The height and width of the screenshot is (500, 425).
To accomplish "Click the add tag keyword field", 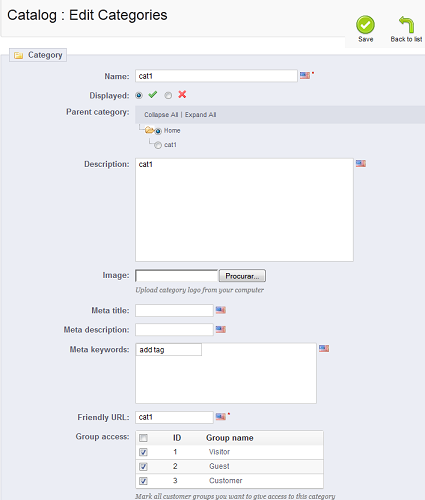I will click(169, 350).
